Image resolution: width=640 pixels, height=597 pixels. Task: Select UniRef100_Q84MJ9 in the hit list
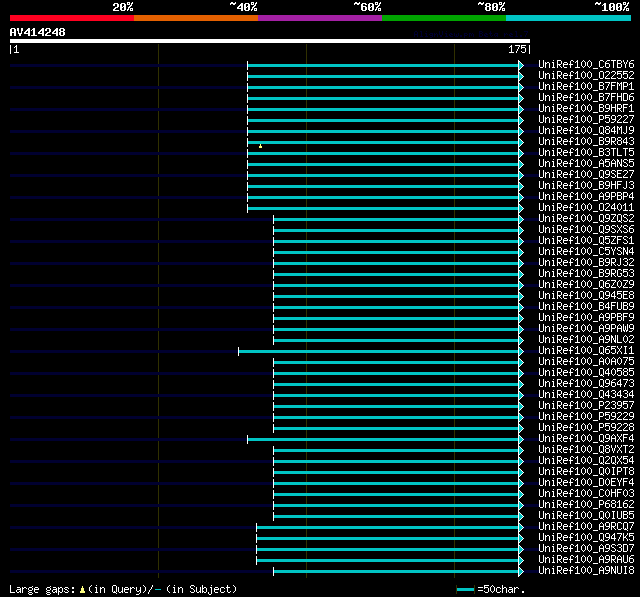586,131
